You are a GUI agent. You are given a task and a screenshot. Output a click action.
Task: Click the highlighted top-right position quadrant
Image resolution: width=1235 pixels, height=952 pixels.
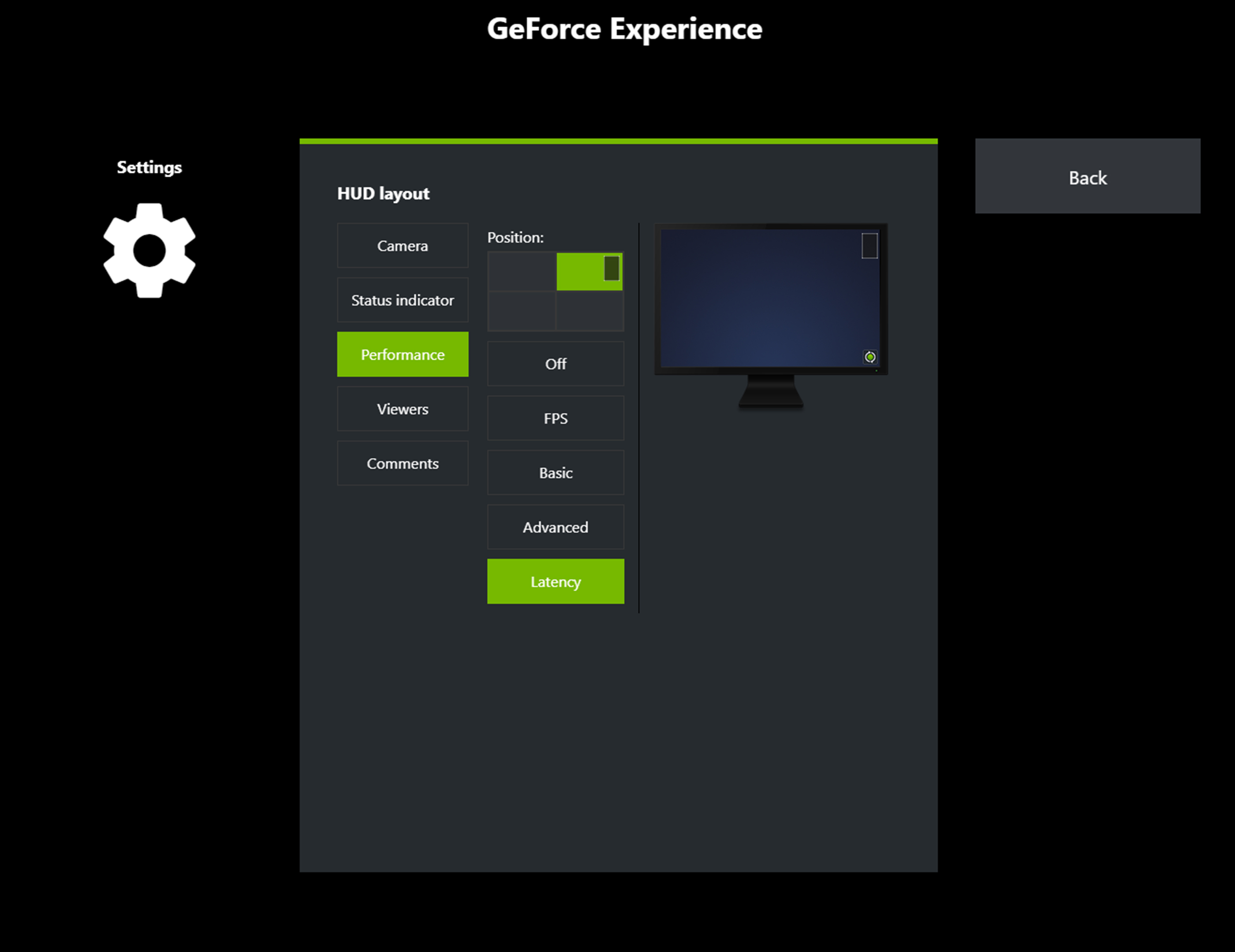coord(589,271)
